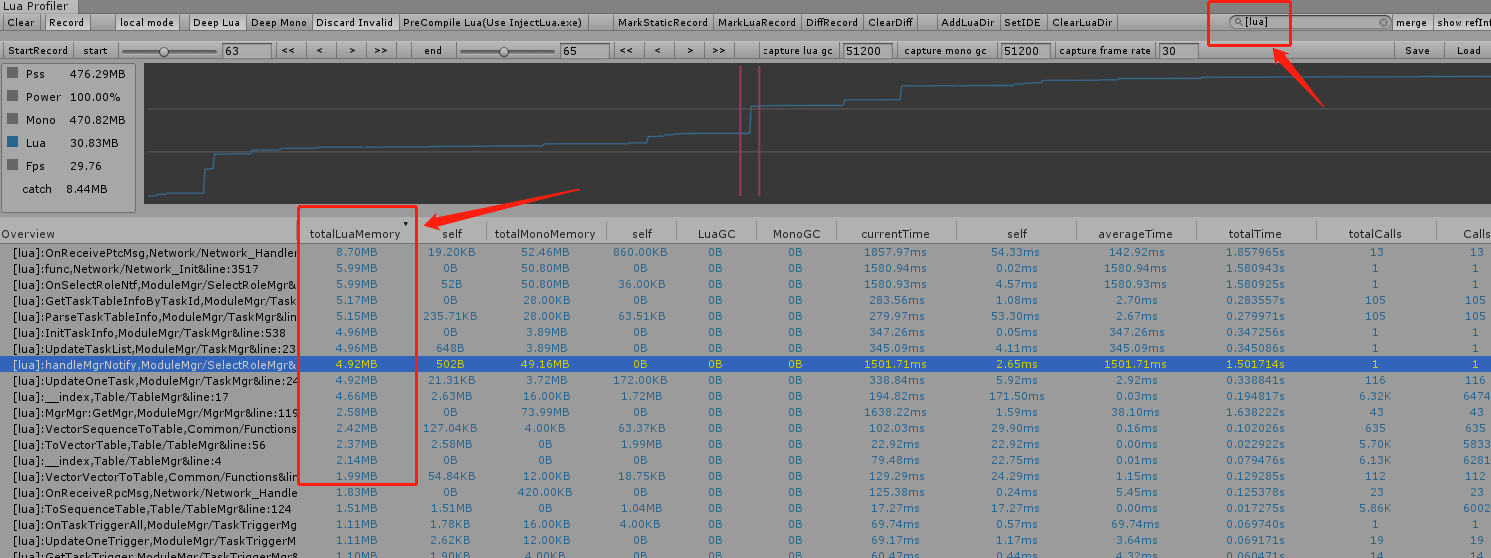Viewport: 1491px width, 558px height.
Task: Toggle local mode
Action: (146, 22)
